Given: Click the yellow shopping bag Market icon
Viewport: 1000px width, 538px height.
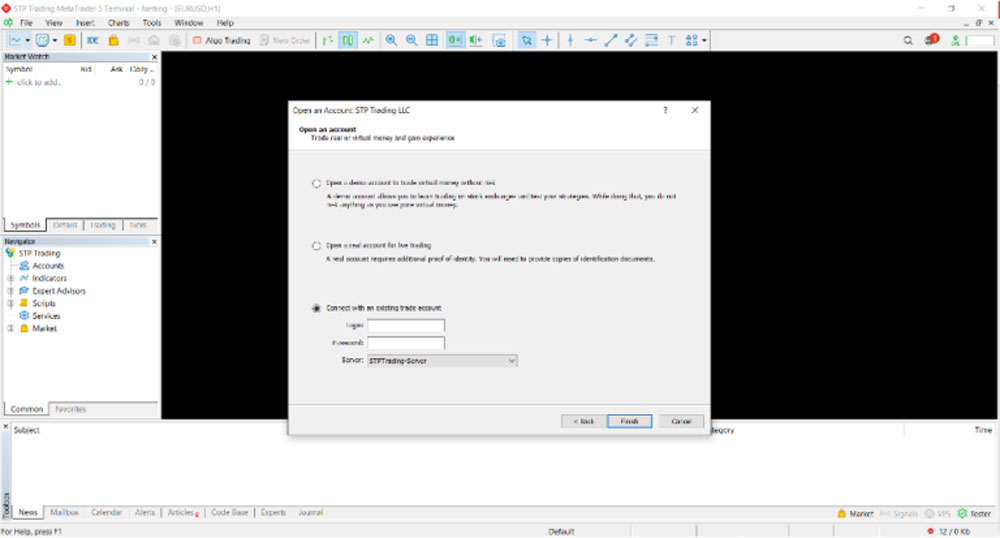Looking at the screenshot, I should tap(114, 40).
